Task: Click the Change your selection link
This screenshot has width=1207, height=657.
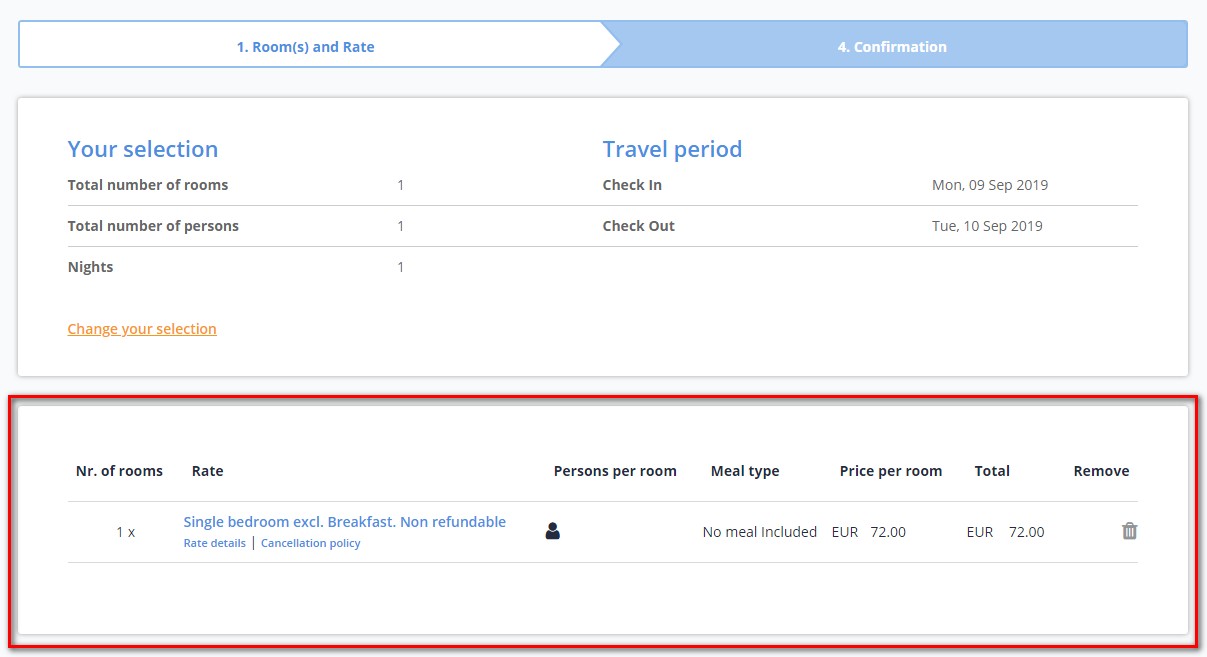Action: click(142, 329)
